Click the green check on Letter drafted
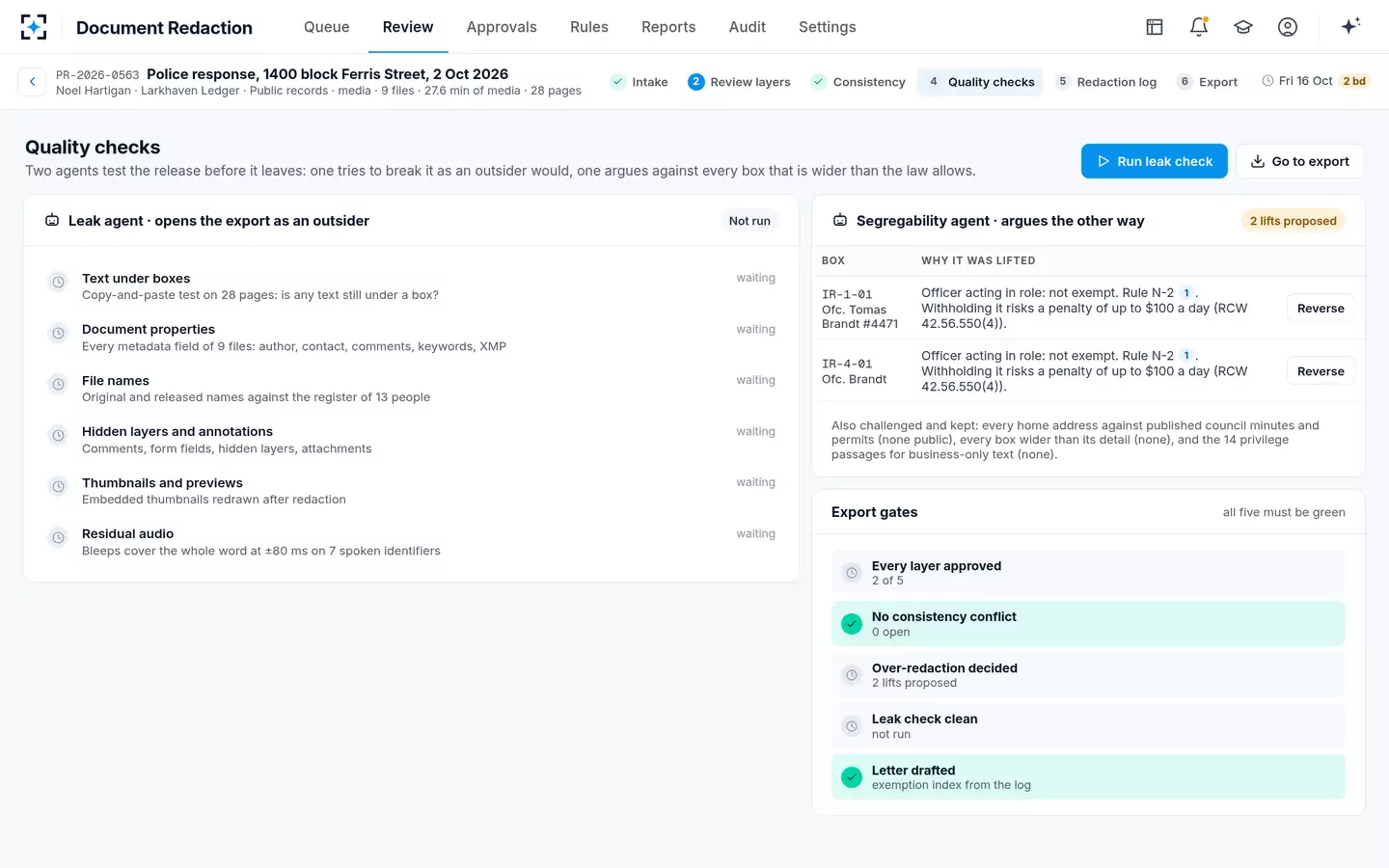 852,777
